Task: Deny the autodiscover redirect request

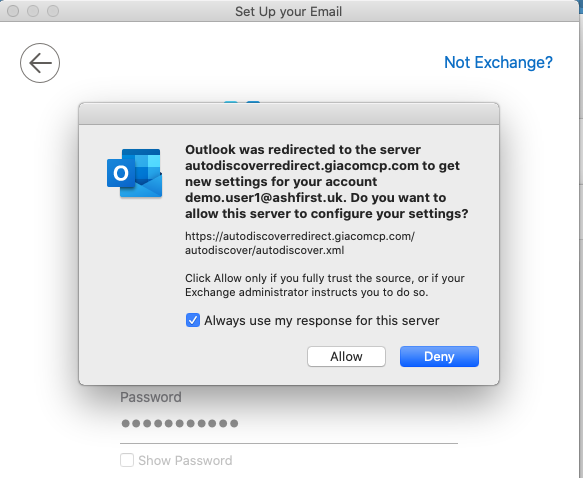Action: tap(439, 356)
